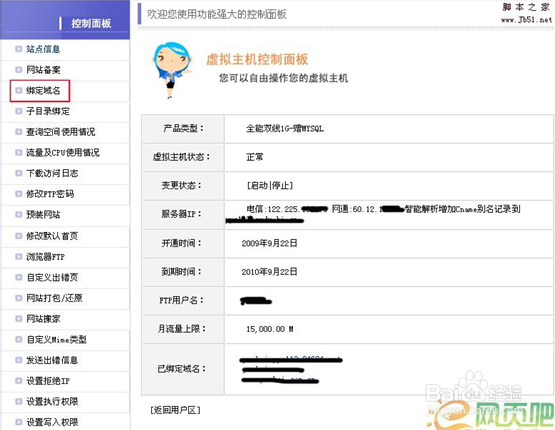555x430 pixels.
Task: Click bullet icon beside 预装网站
Action: point(18,214)
